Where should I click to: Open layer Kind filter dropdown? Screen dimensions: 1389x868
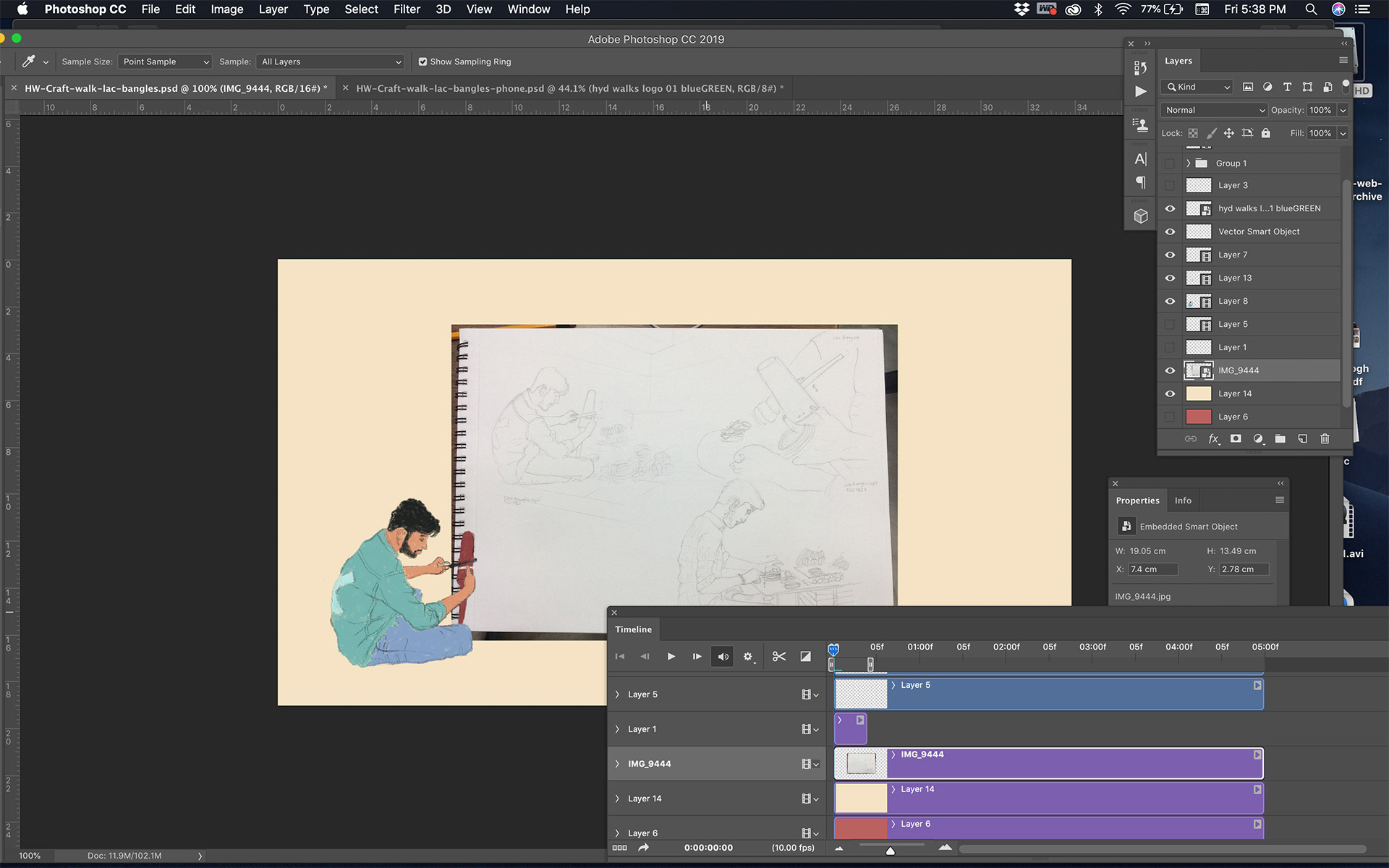click(x=1197, y=87)
